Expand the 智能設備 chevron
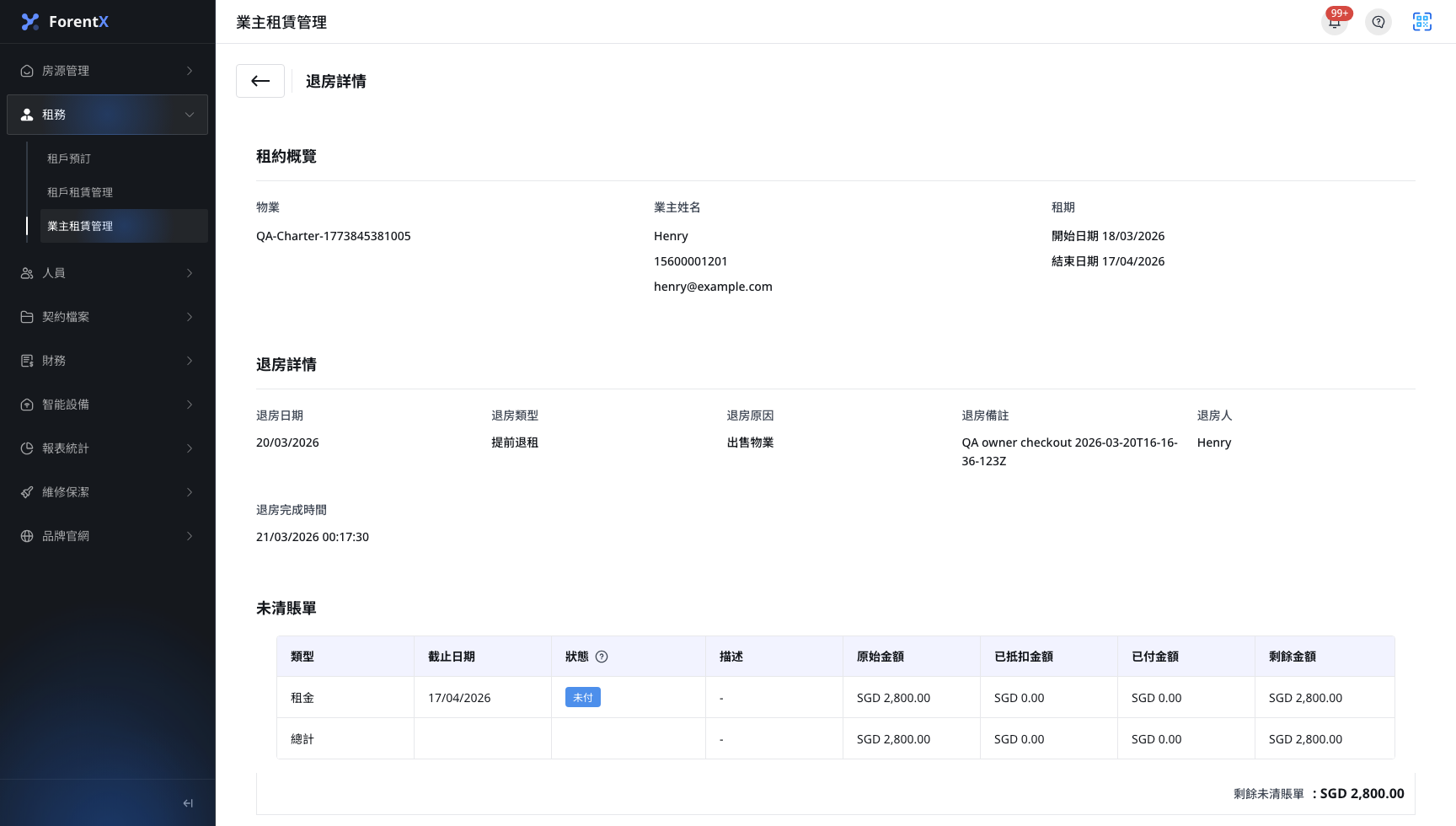1456x826 pixels. (190, 405)
